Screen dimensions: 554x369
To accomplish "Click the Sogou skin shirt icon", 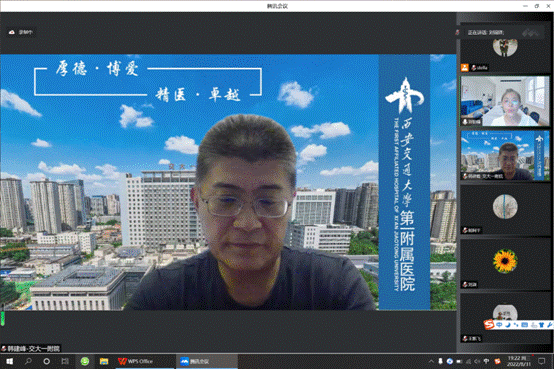I will [x=541, y=324].
